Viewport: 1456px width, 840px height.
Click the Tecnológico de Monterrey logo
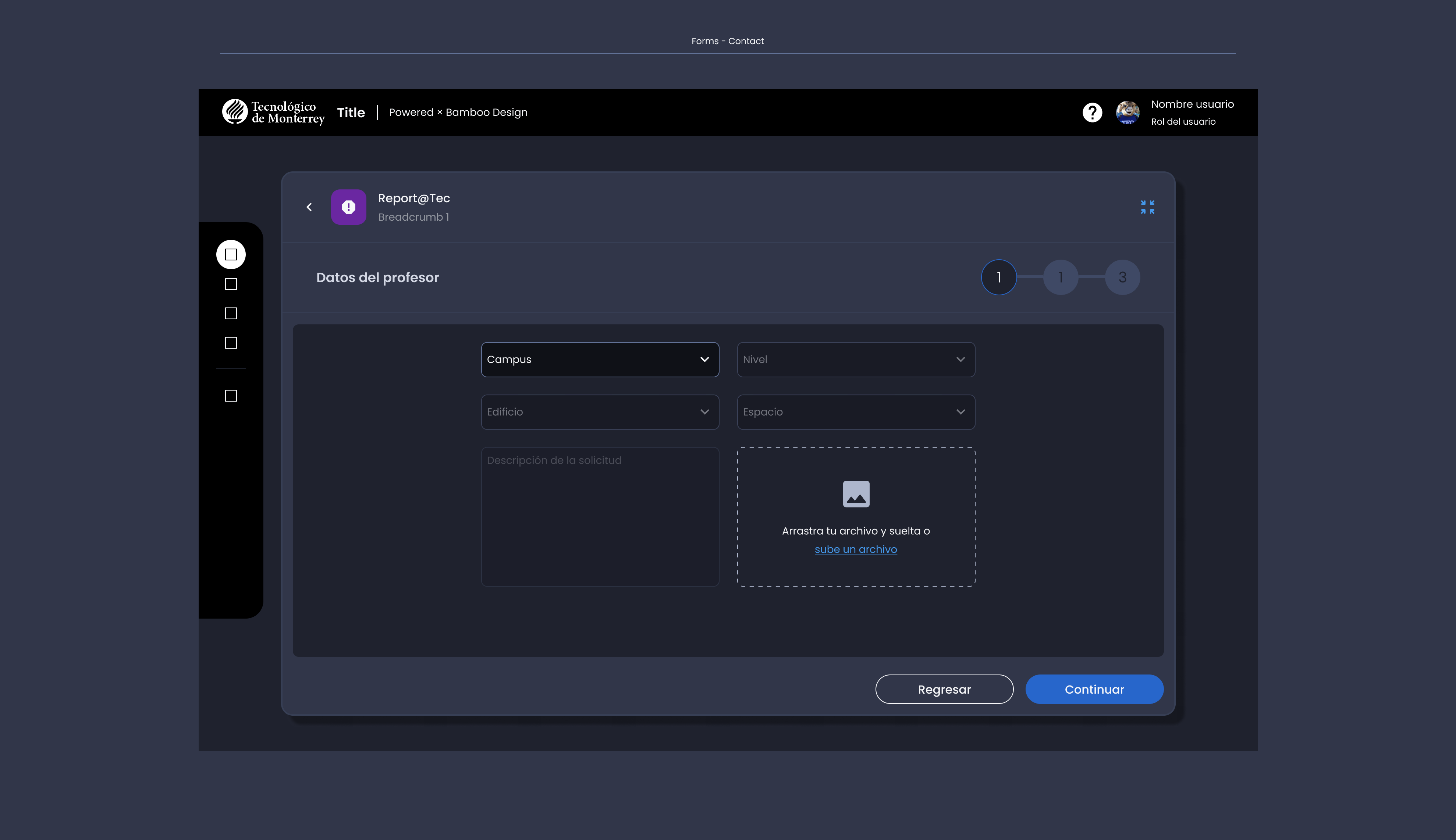tap(273, 112)
